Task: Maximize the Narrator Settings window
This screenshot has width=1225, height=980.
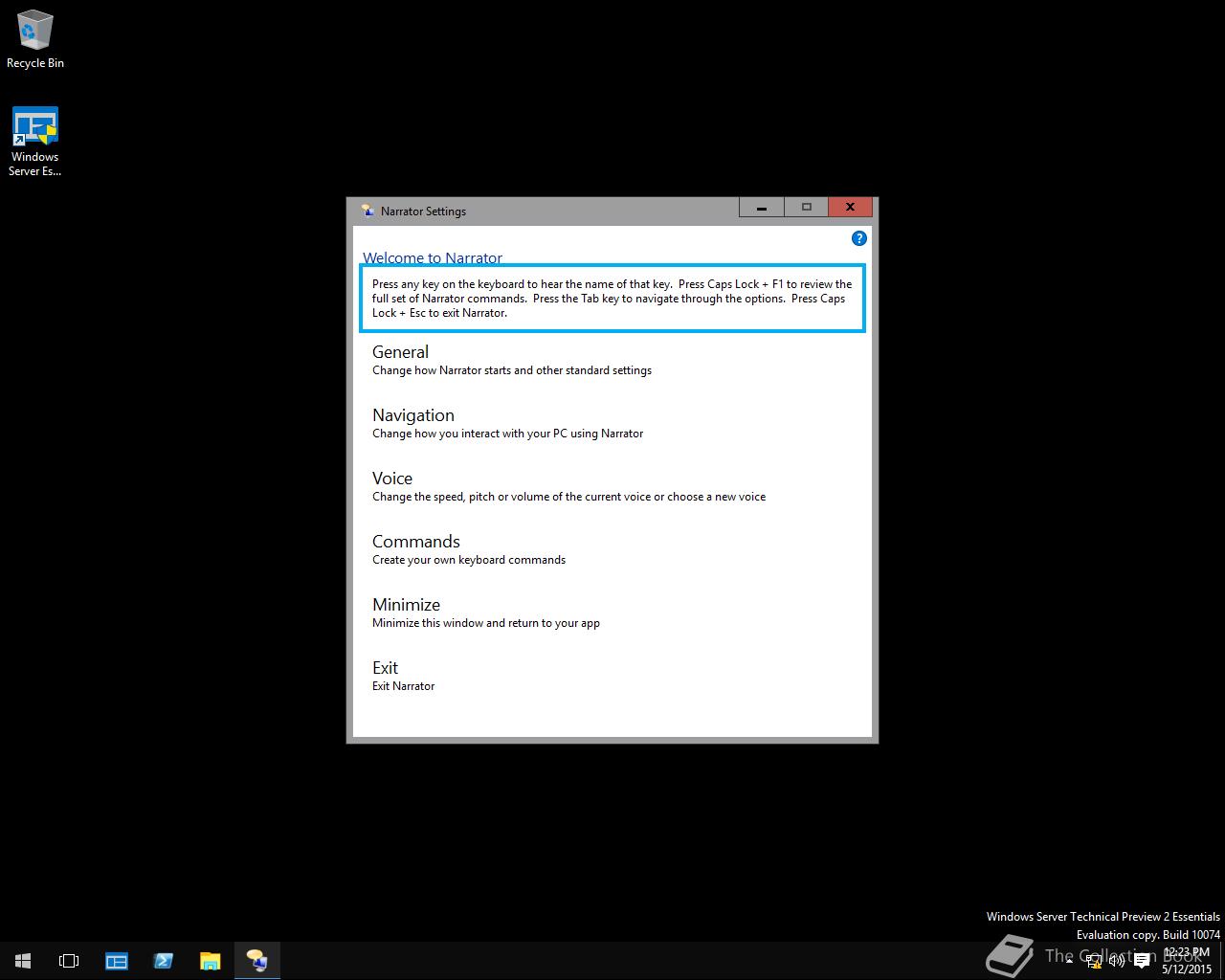Action: click(x=807, y=207)
